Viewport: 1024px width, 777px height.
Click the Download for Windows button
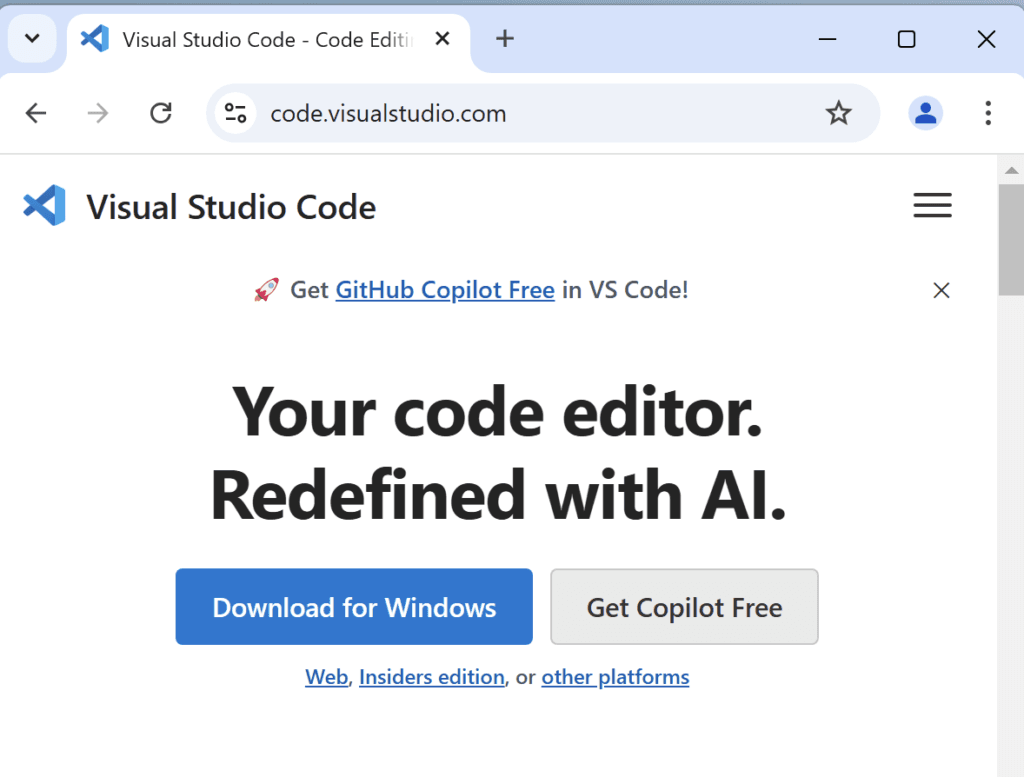[354, 607]
